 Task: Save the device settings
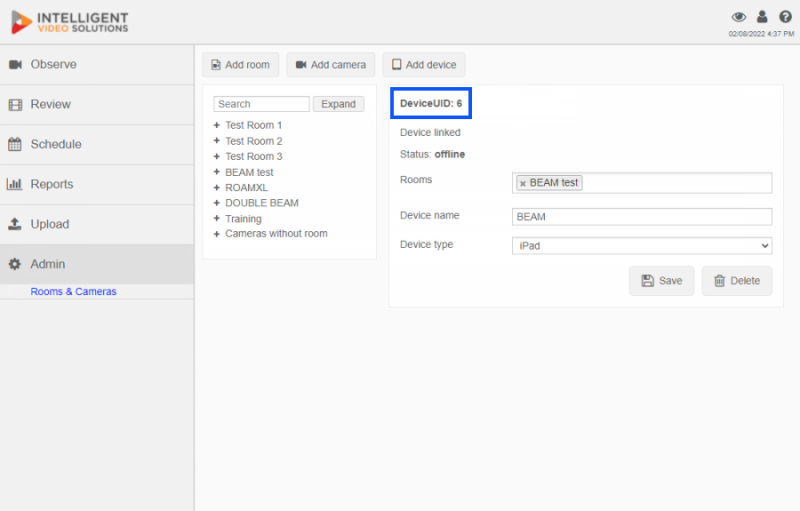(661, 281)
